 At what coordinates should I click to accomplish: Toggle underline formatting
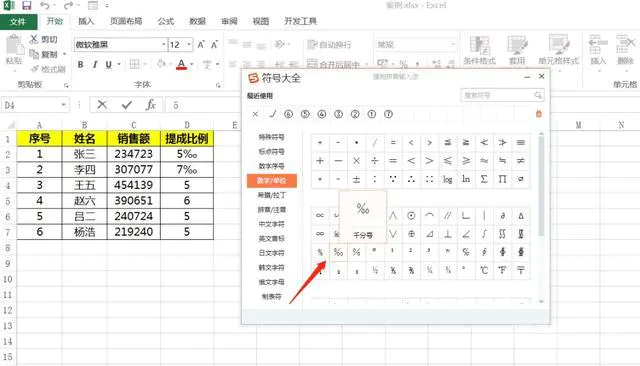tap(109, 64)
